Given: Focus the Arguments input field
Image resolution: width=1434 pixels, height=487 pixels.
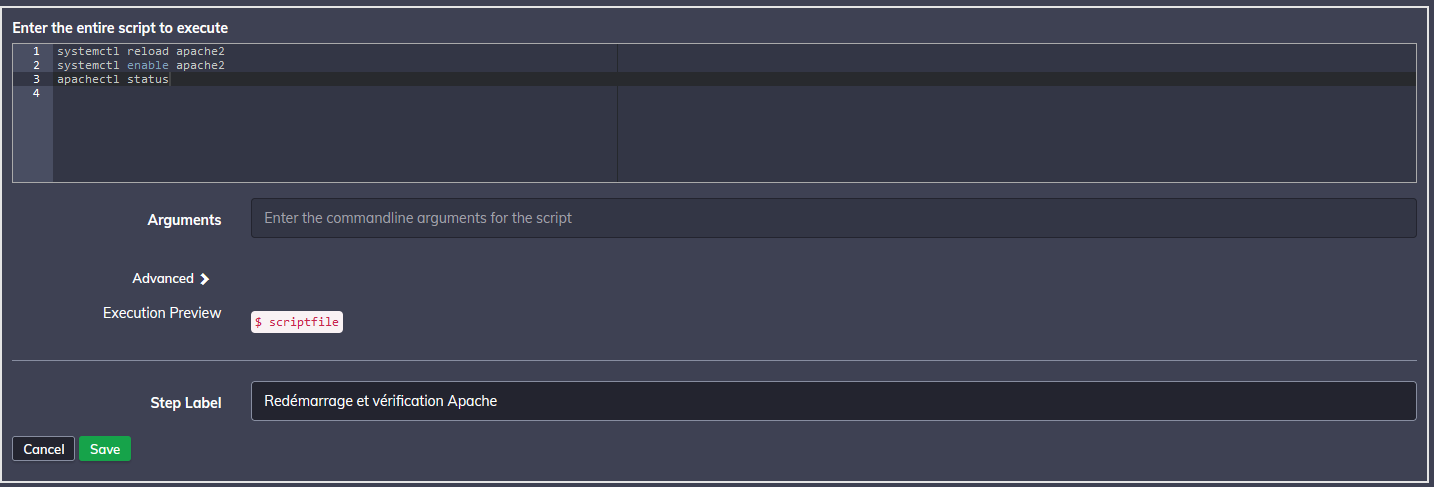Looking at the screenshot, I should click(833, 218).
